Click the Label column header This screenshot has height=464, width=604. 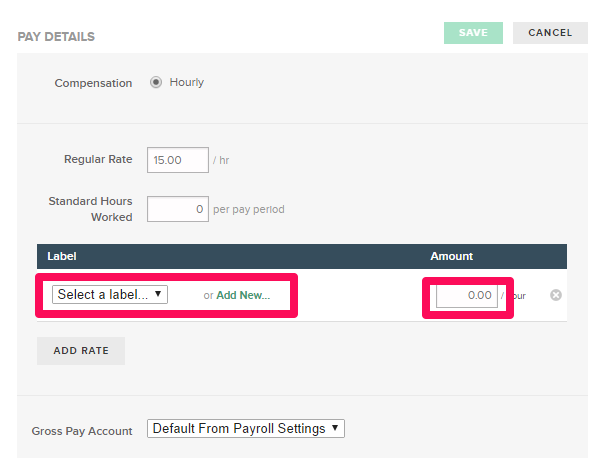click(x=62, y=256)
